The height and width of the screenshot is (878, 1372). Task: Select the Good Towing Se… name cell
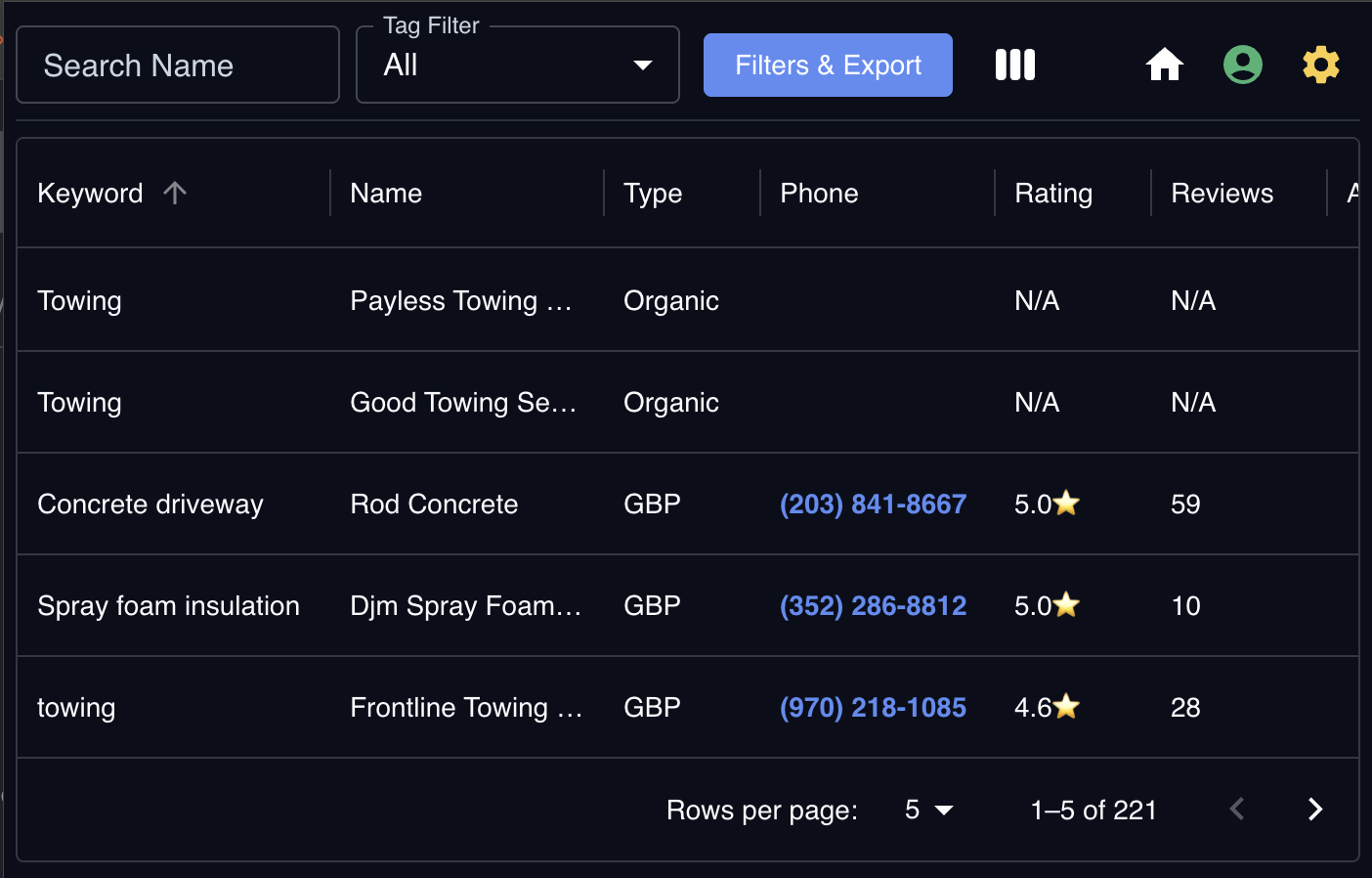point(463,403)
